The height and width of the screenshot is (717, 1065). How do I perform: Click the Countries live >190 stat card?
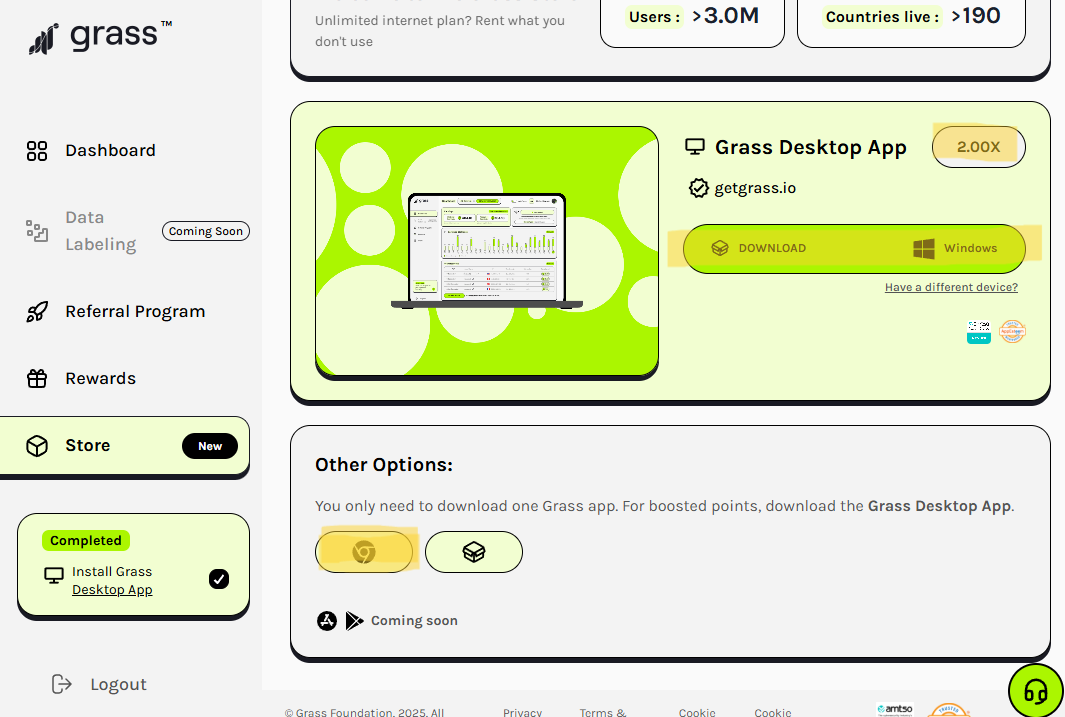click(x=911, y=18)
